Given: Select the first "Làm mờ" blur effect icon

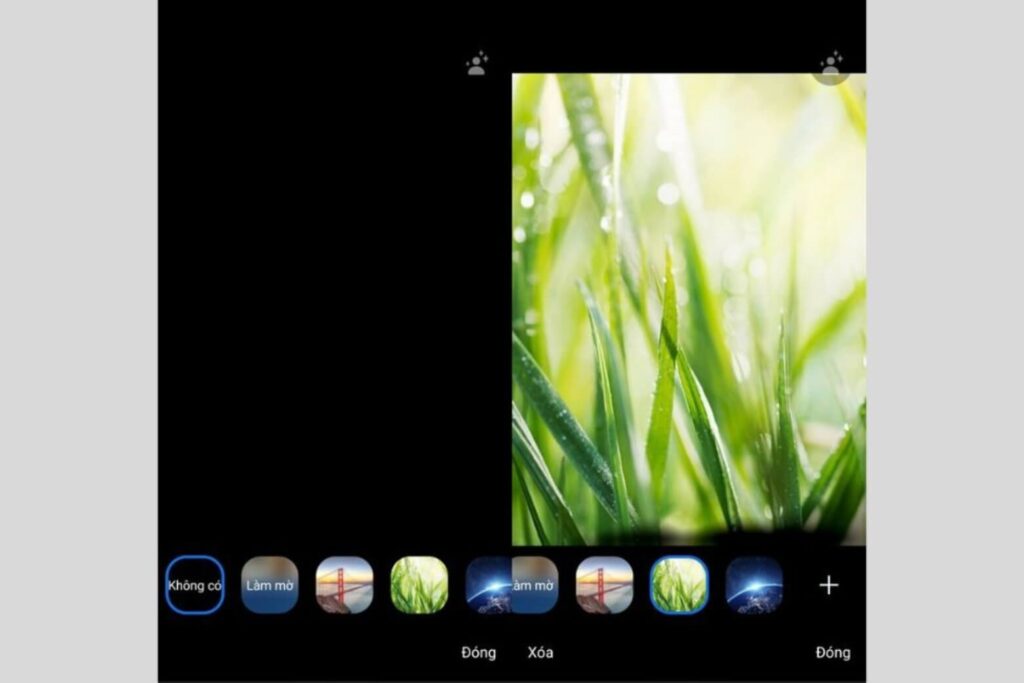Looking at the screenshot, I should [269, 585].
